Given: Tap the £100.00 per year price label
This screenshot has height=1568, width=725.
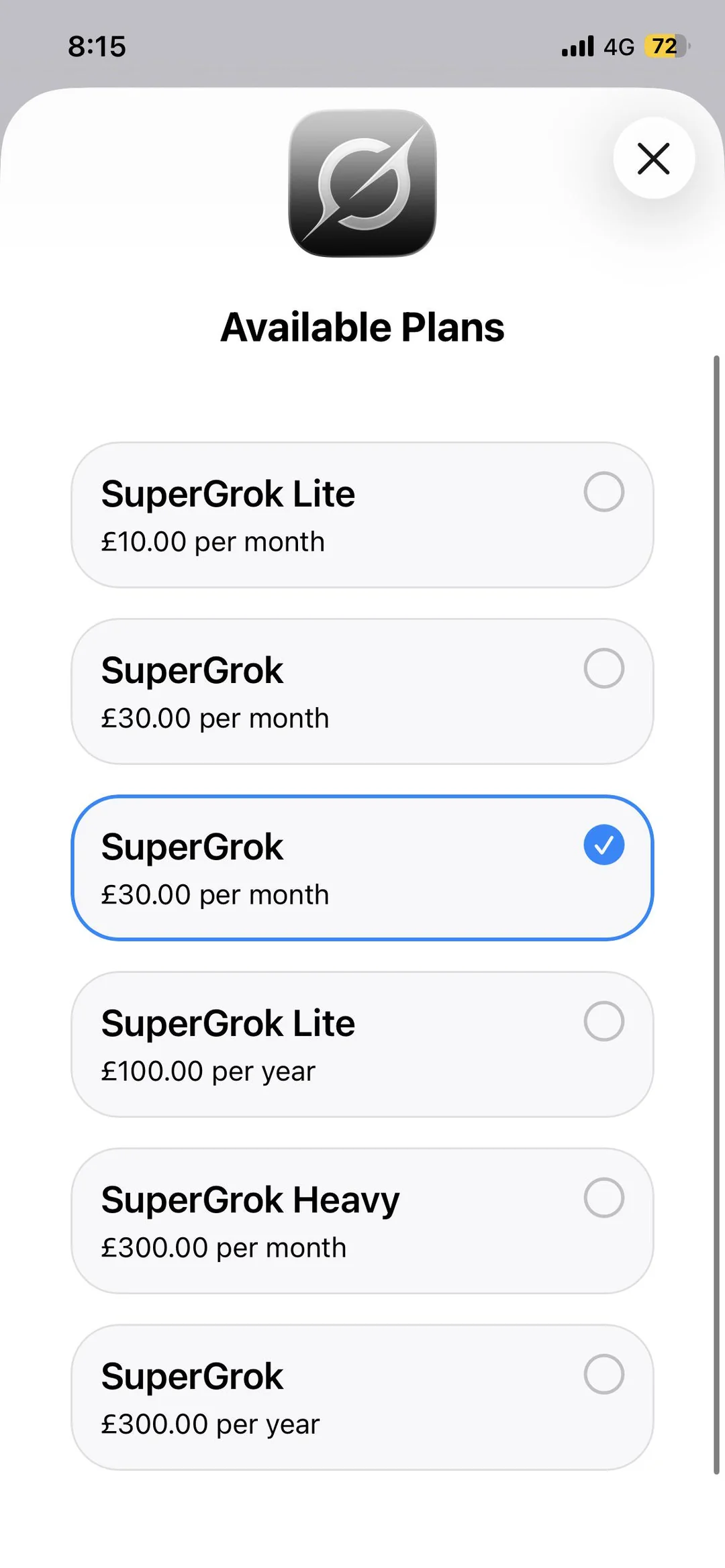Looking at the screenshot, I should click(208, 1072).
